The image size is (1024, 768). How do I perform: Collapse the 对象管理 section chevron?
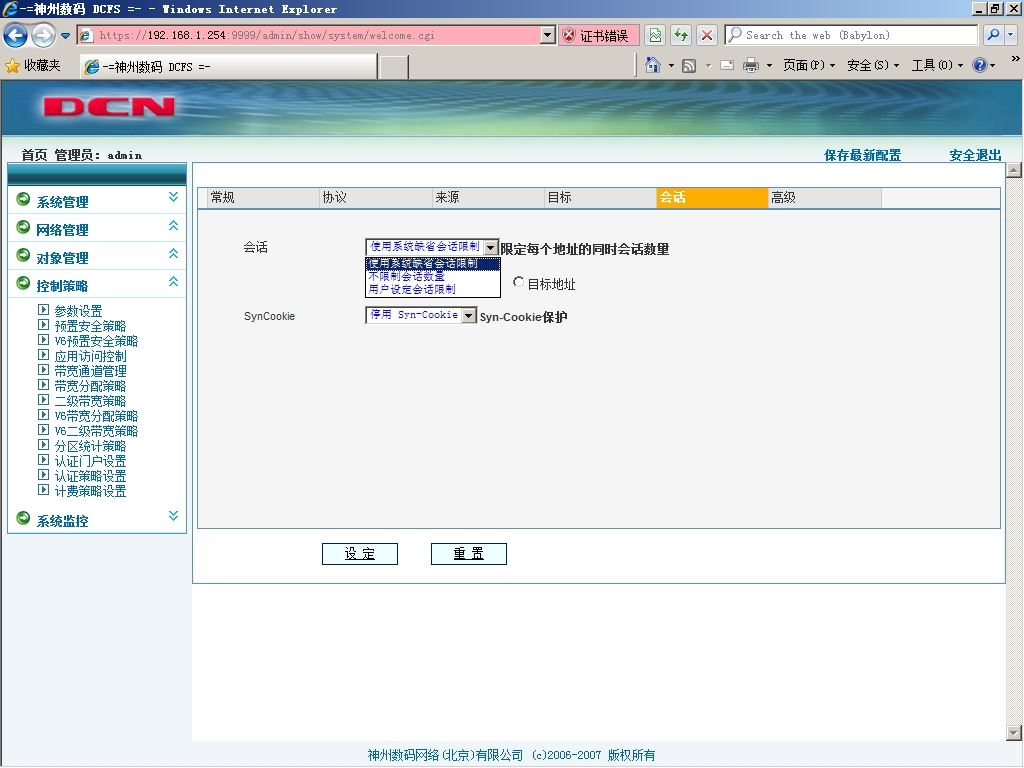pos(173,253)
